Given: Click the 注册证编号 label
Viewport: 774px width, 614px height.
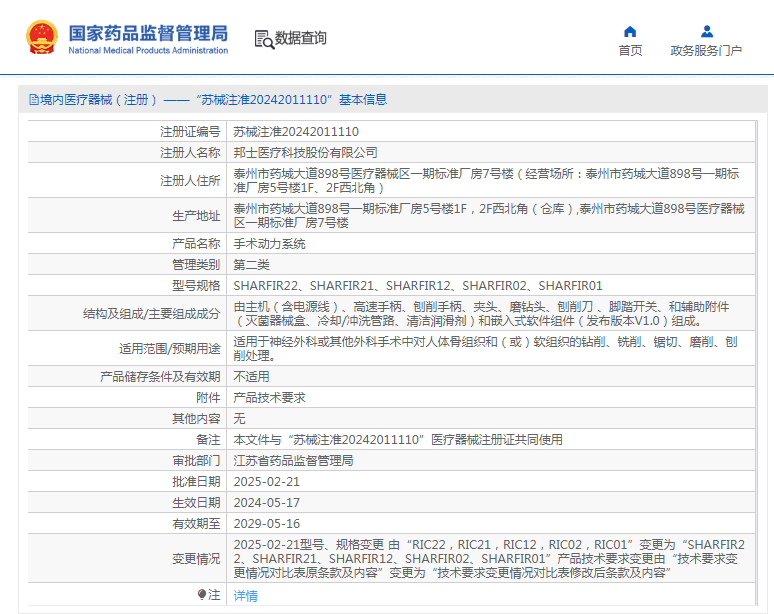Looking at the screenshot, I should pos(190,132).
